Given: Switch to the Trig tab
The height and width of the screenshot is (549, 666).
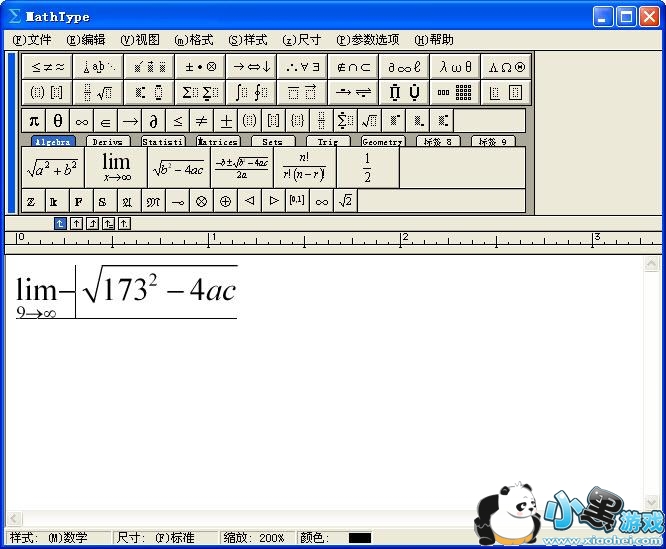Looking at the screenshot, I should (x=328, y=142).
